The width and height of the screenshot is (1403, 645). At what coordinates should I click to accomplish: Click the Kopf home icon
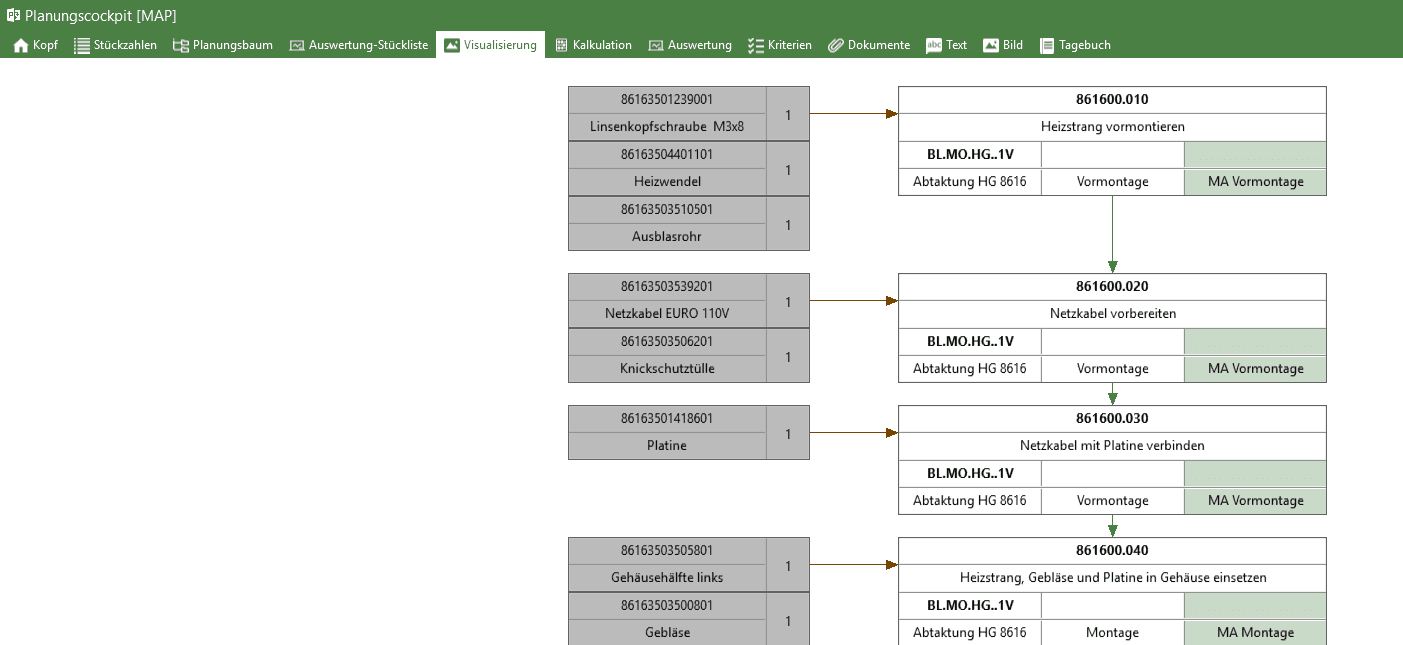pos(20,45)
